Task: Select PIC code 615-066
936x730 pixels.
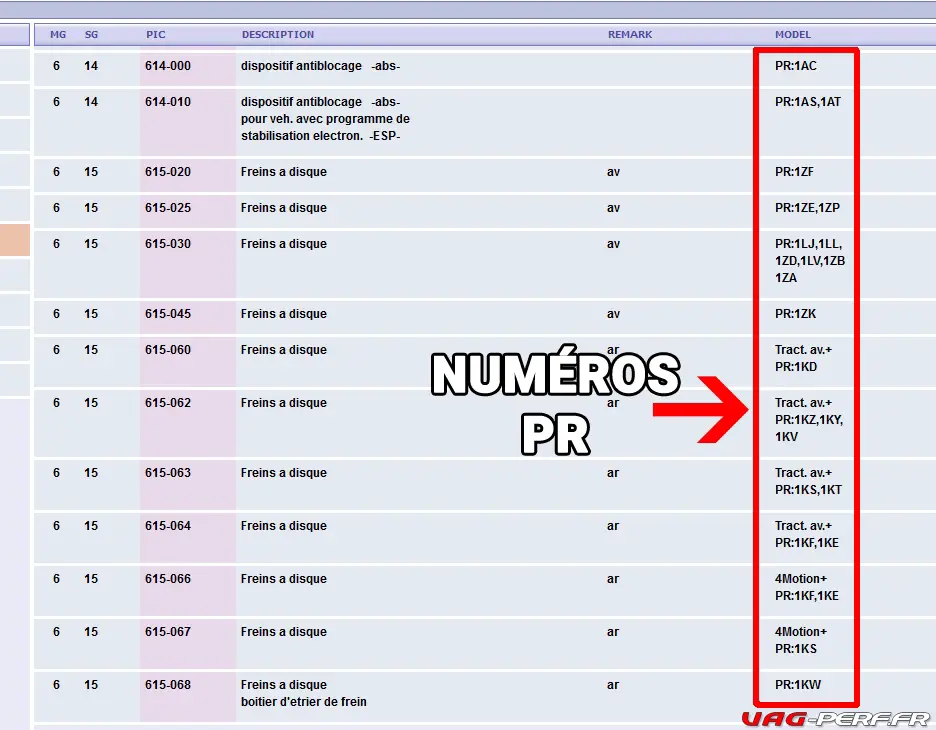Action: 168,579
